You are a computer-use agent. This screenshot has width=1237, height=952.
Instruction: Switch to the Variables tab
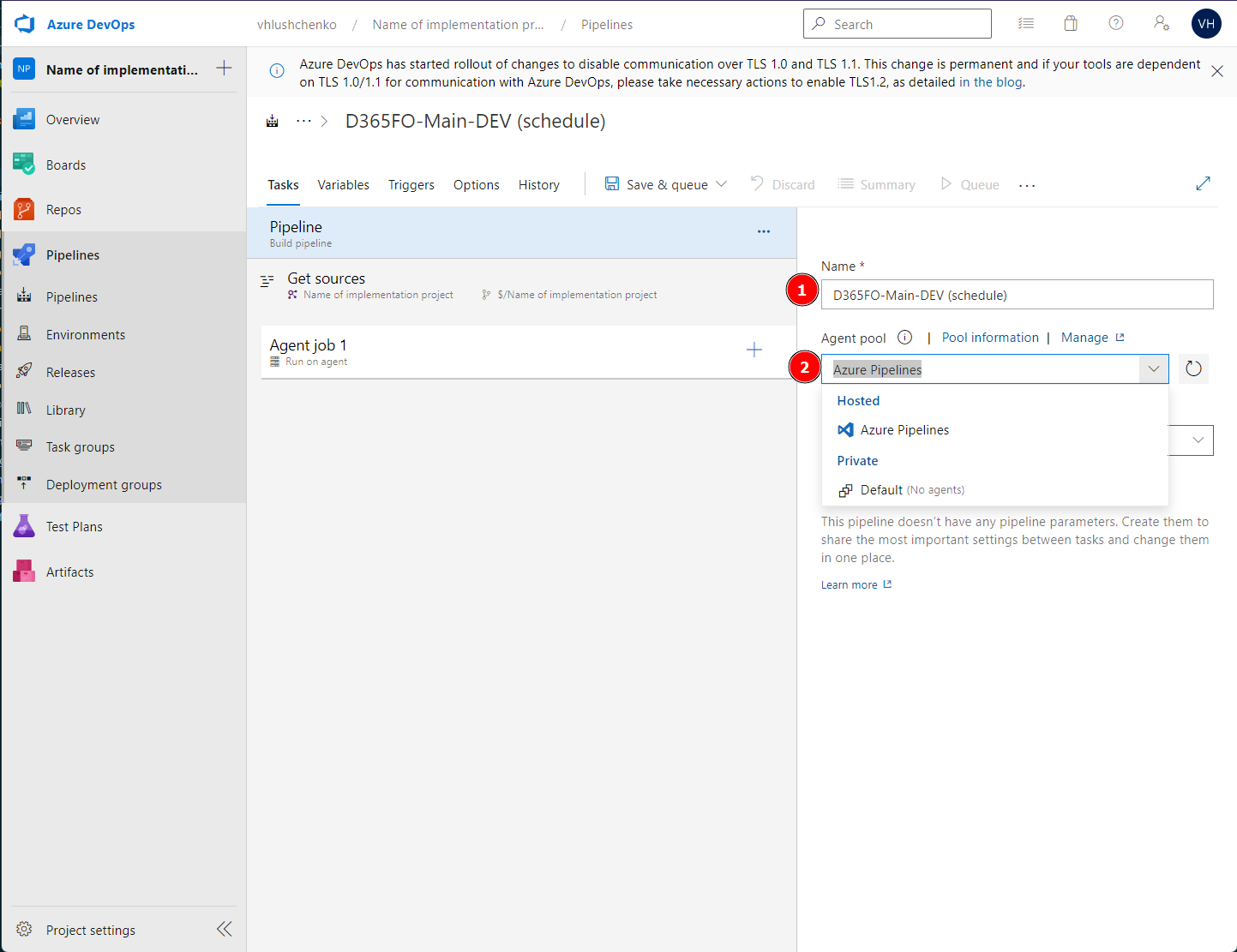343,185
